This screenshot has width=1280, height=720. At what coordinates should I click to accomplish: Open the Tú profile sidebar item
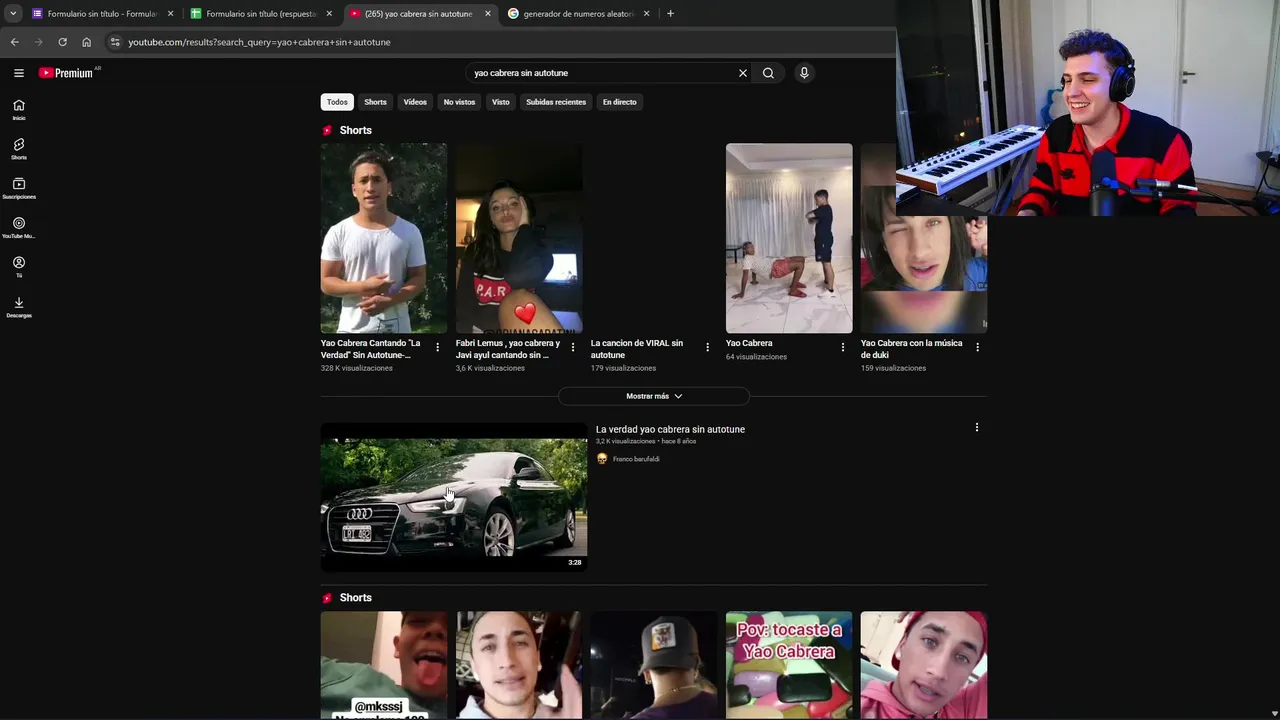19,267
